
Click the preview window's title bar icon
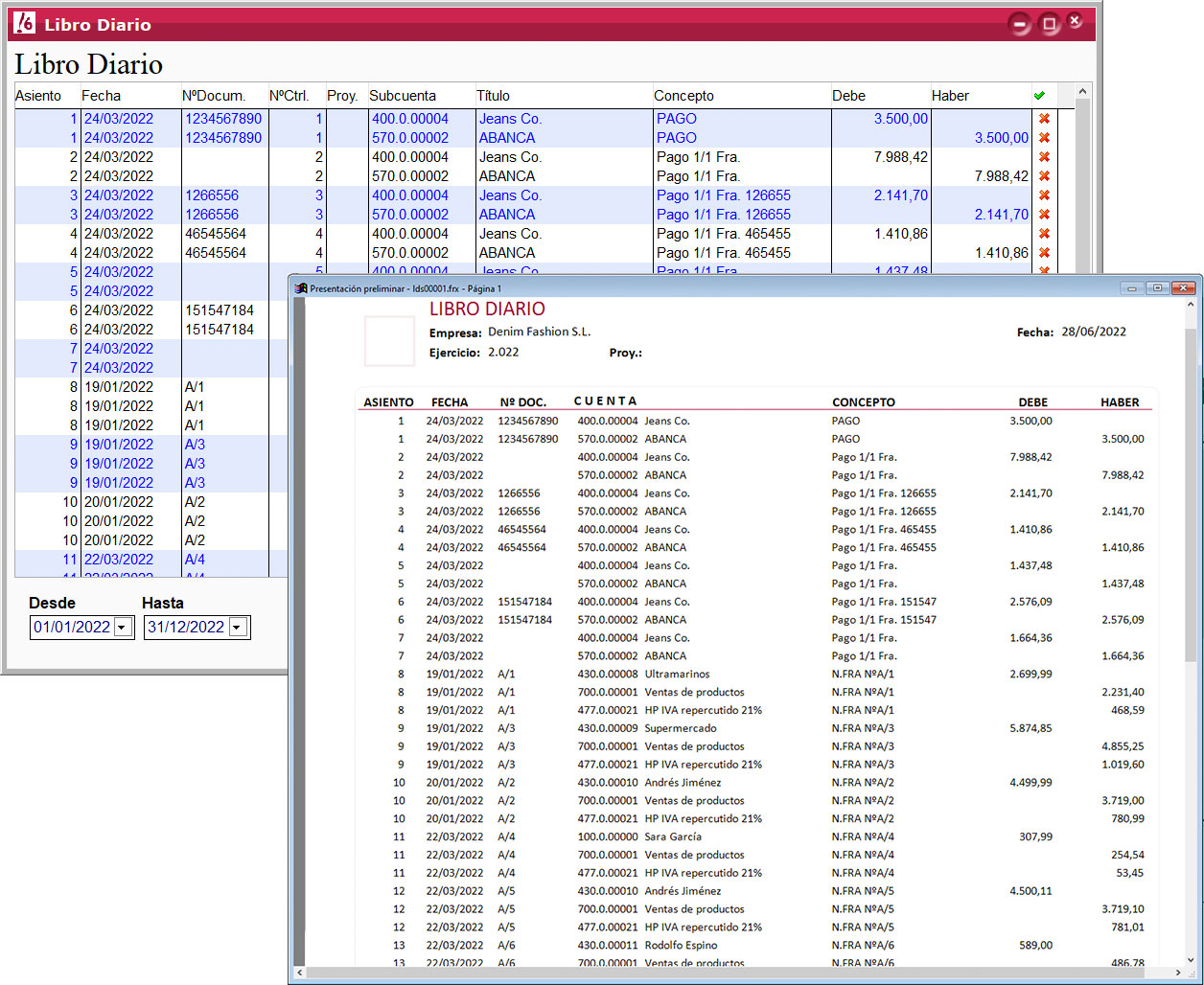tap(301, 288)
